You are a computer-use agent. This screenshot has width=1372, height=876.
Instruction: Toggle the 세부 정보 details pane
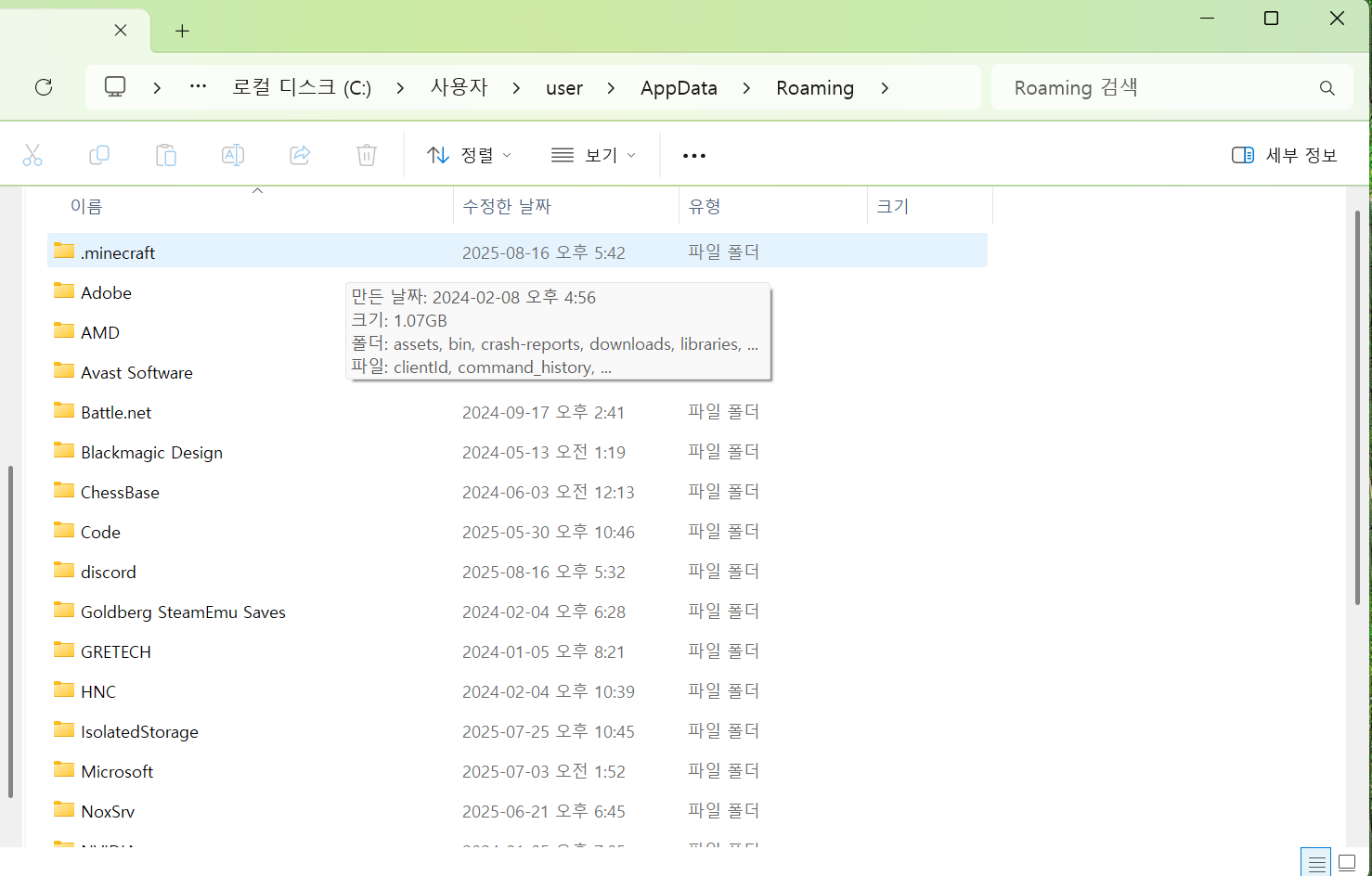pyautogui.click(x=1285, y=155)
